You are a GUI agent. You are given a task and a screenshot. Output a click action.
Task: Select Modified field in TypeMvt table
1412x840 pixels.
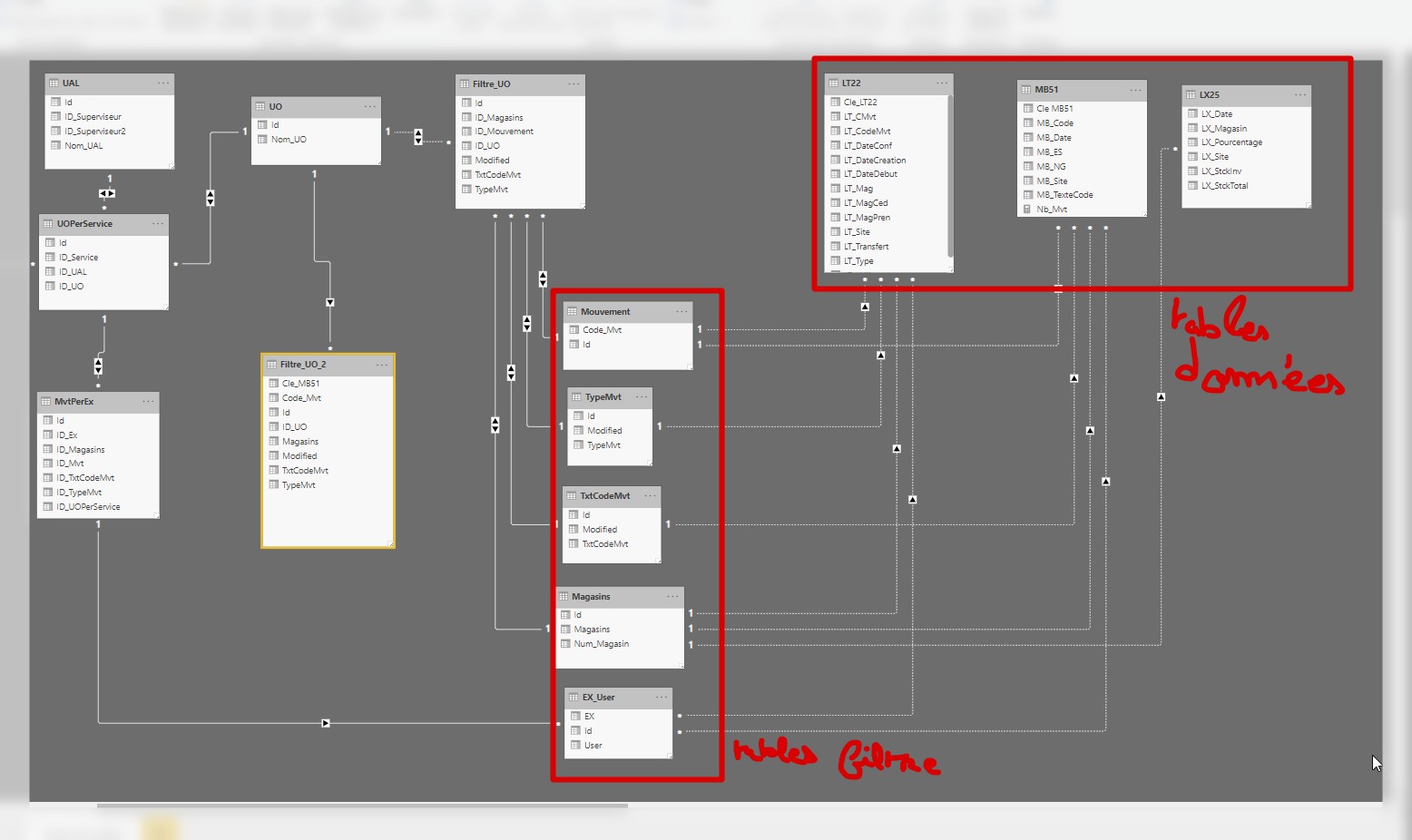pyautogui.click(x=604, y=430)
